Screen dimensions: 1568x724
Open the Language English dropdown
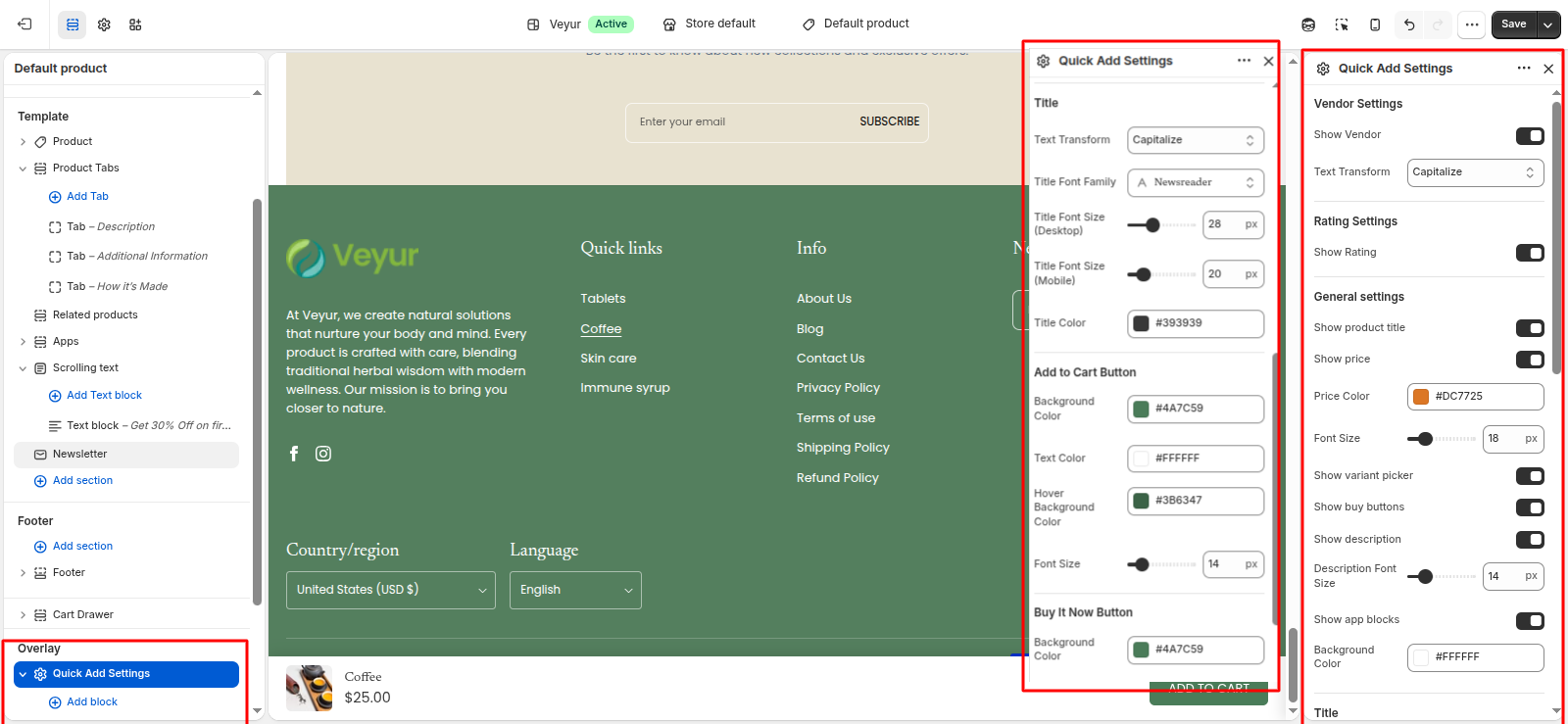tap(575, 590)
